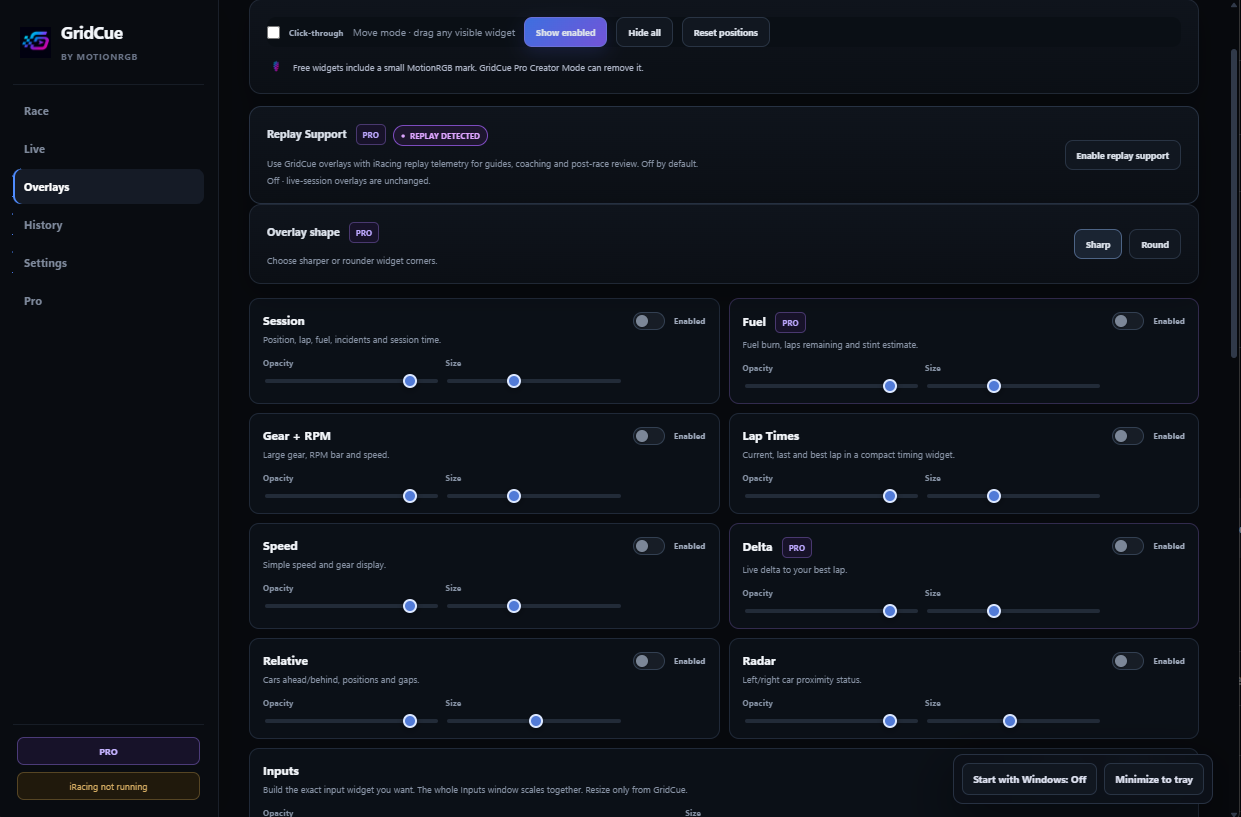Image resolution: width=1241 pixels, height=817 pixels.
Task: Open History from the sidebar
Action: (x=108, y=225)
